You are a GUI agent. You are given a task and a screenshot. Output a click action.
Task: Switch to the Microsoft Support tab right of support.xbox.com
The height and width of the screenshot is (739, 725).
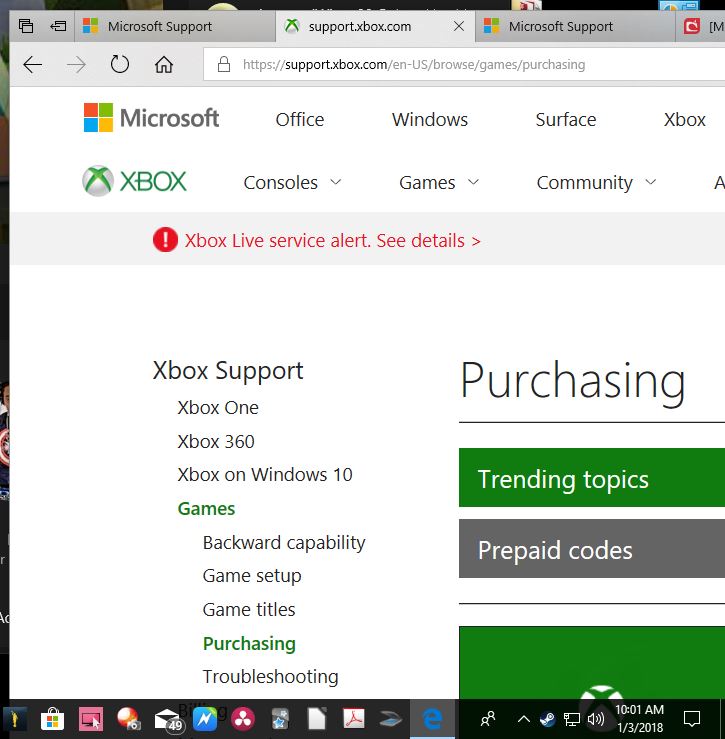tap(575, 26)
